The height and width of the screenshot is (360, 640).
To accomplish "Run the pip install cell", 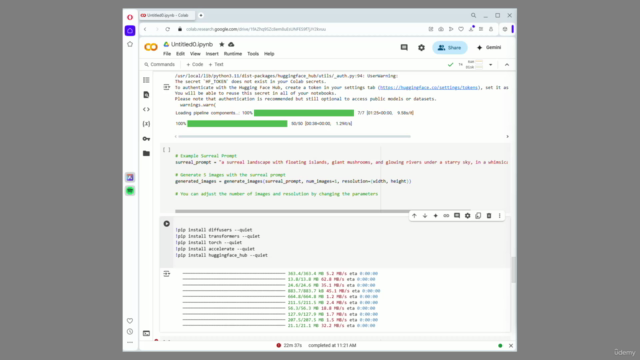I will pyautogui.click(x=167, y=224).
